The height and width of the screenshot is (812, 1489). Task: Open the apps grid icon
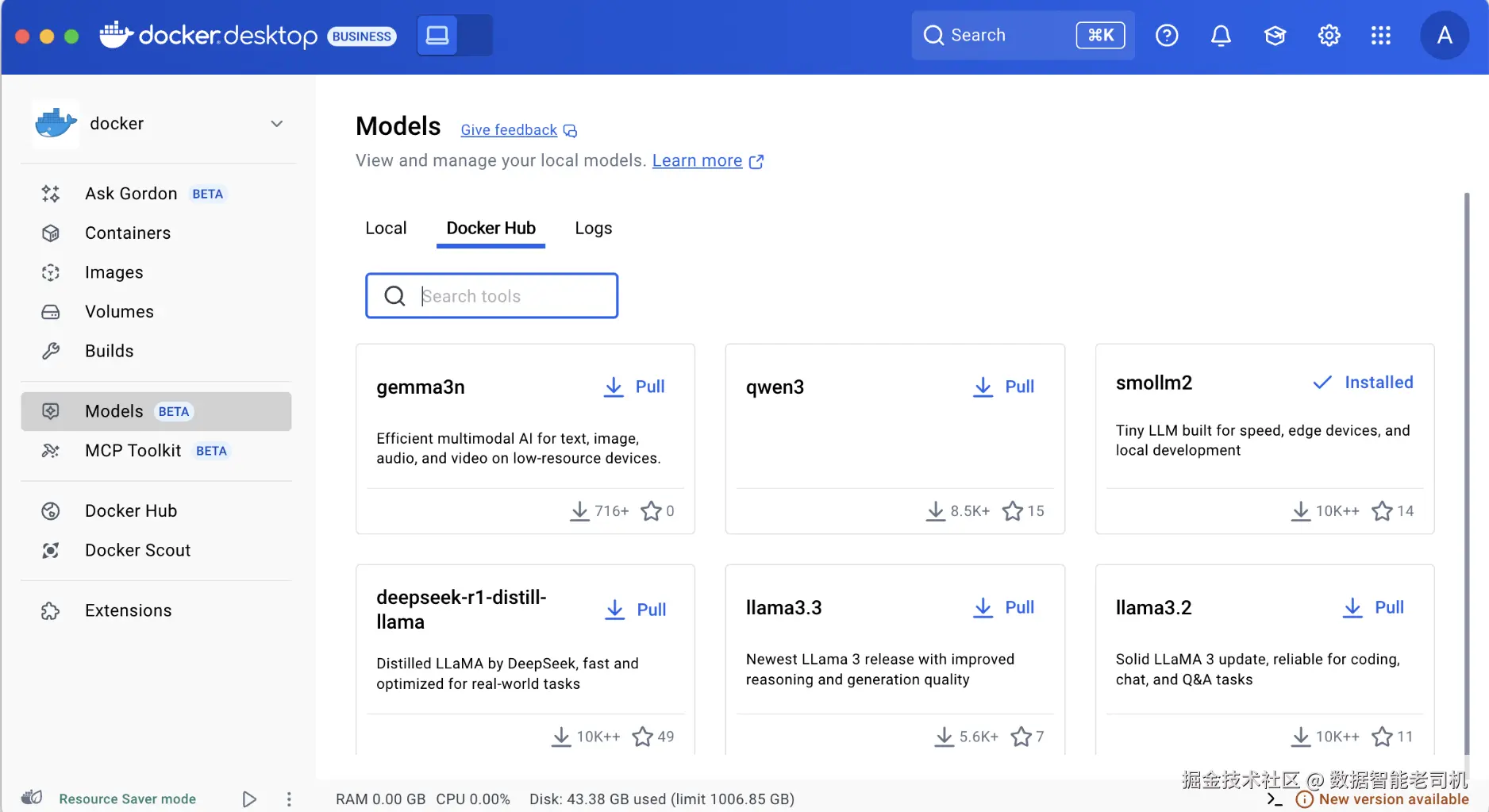coord(1381,36)
